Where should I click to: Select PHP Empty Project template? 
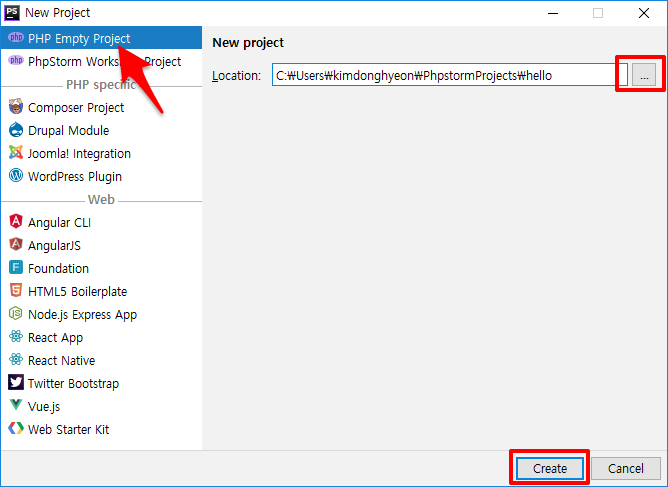101,38
